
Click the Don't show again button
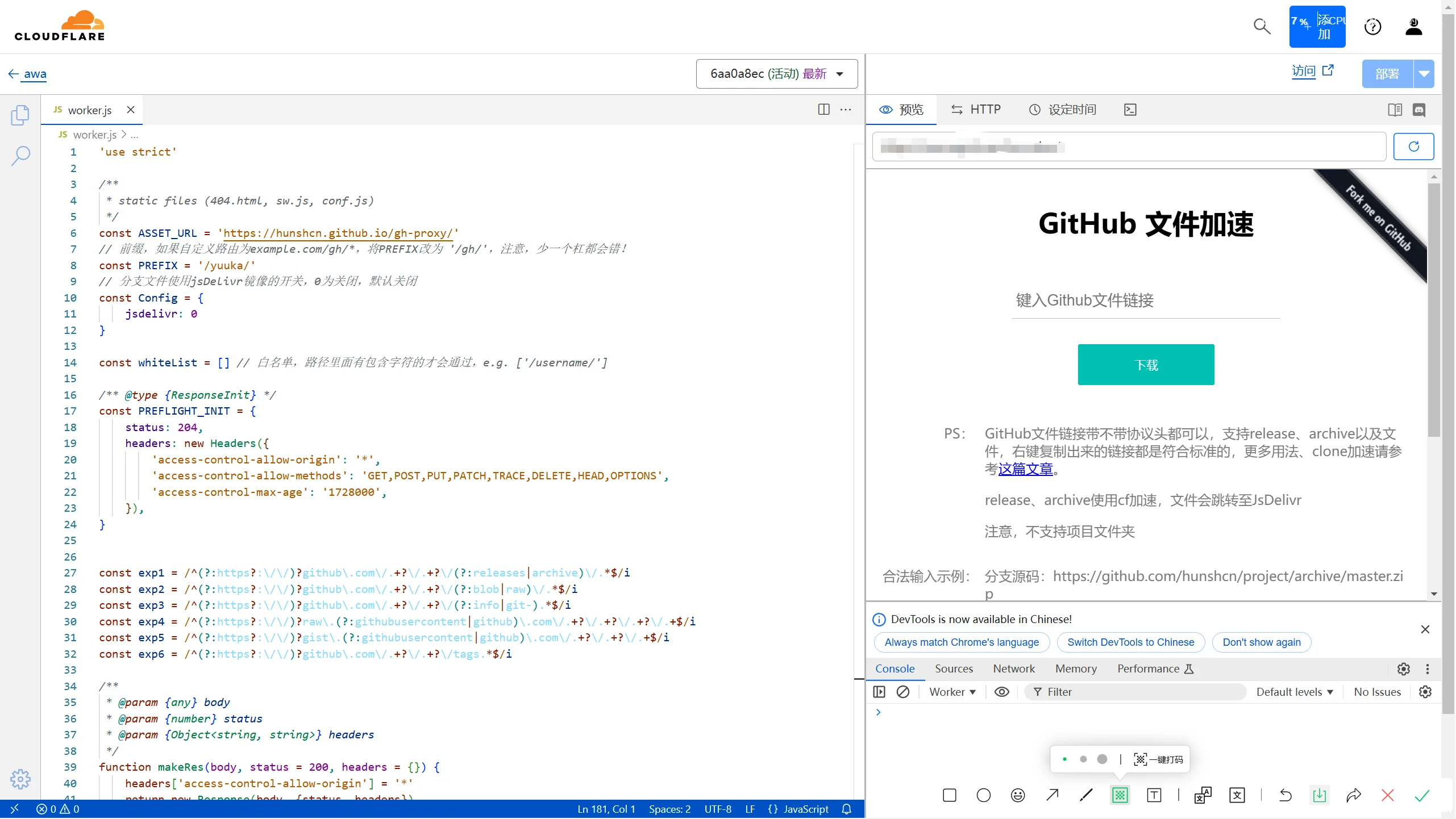coord(1261,642)
